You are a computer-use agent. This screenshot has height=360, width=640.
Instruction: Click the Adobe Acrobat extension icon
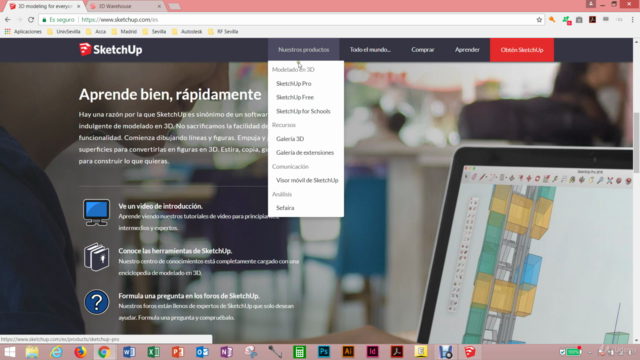pos(592,20)
